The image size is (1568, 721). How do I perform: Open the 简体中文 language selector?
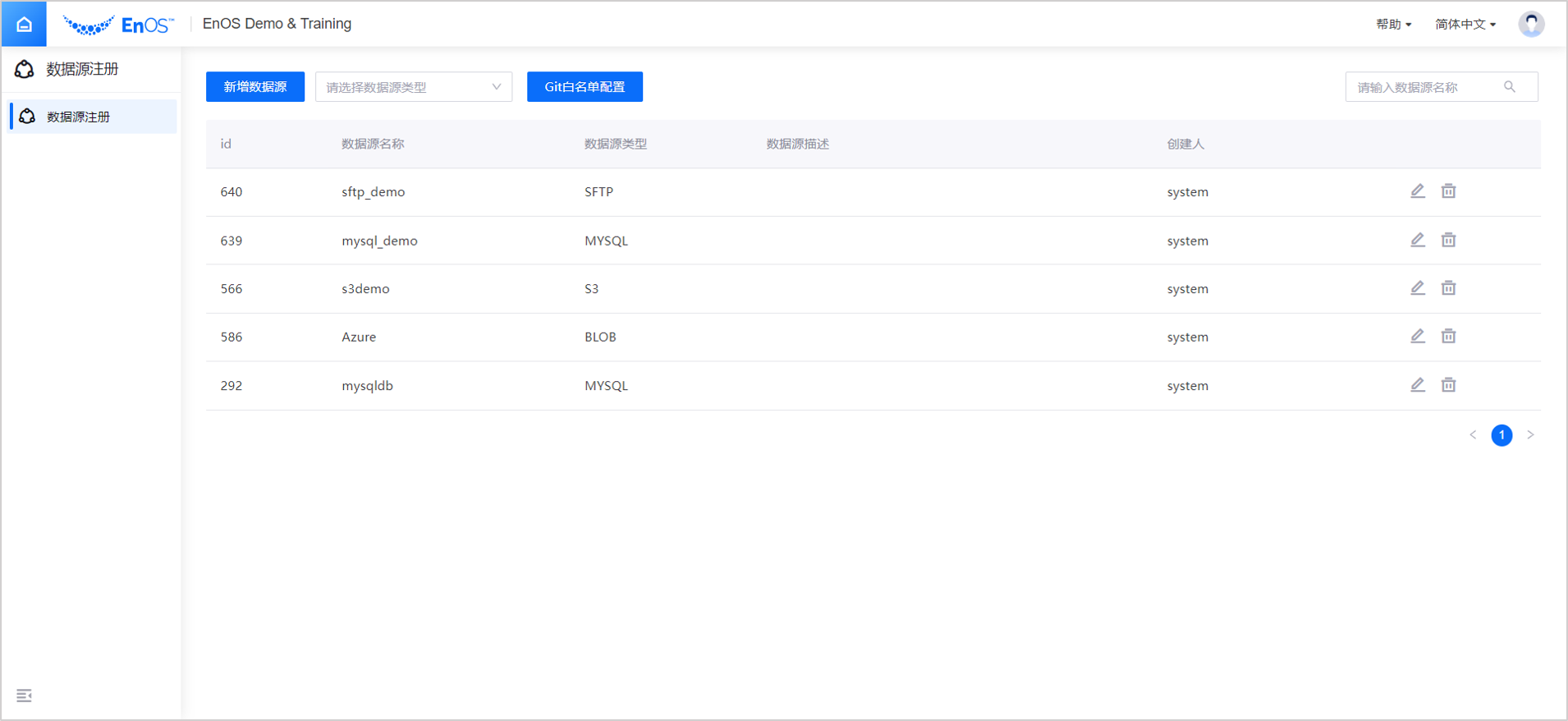click(x=1465, y=24)
